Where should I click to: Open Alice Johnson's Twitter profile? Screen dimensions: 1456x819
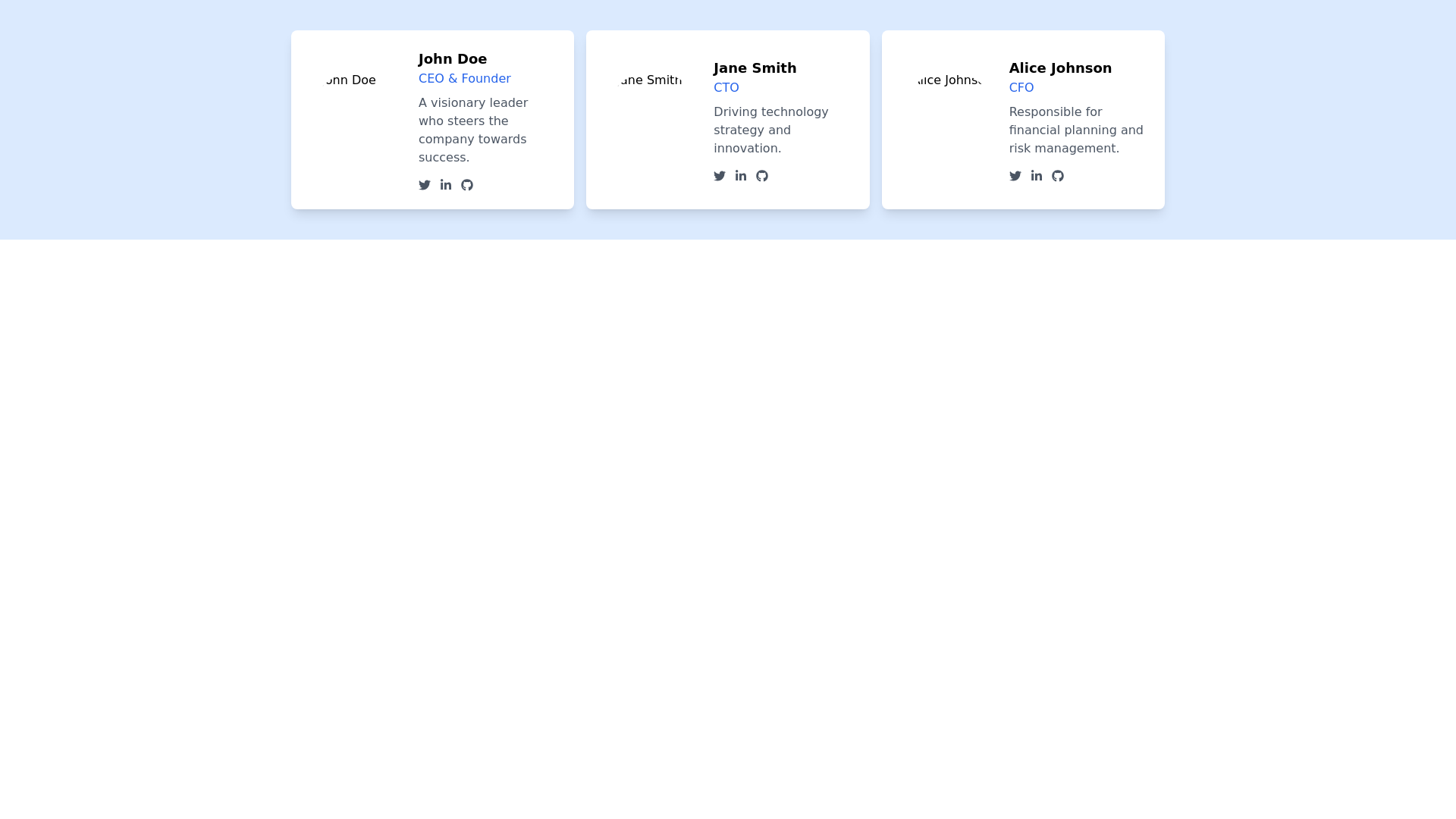coord(1015,175)
